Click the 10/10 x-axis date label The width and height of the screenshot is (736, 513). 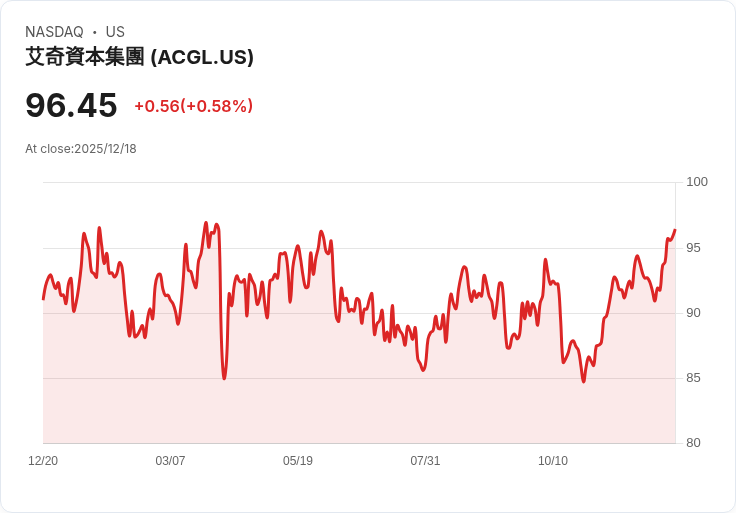pos(552,461)
